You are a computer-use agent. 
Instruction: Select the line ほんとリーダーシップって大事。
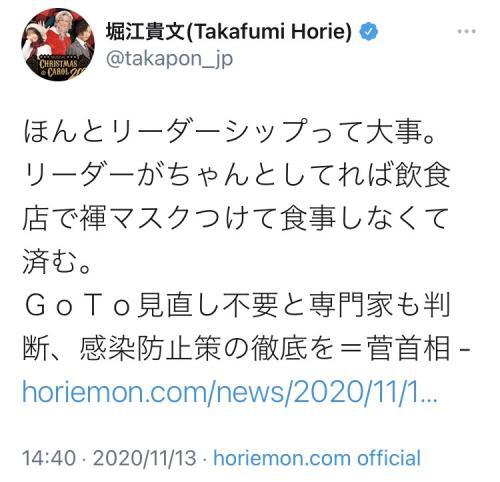tap(230, 132)
